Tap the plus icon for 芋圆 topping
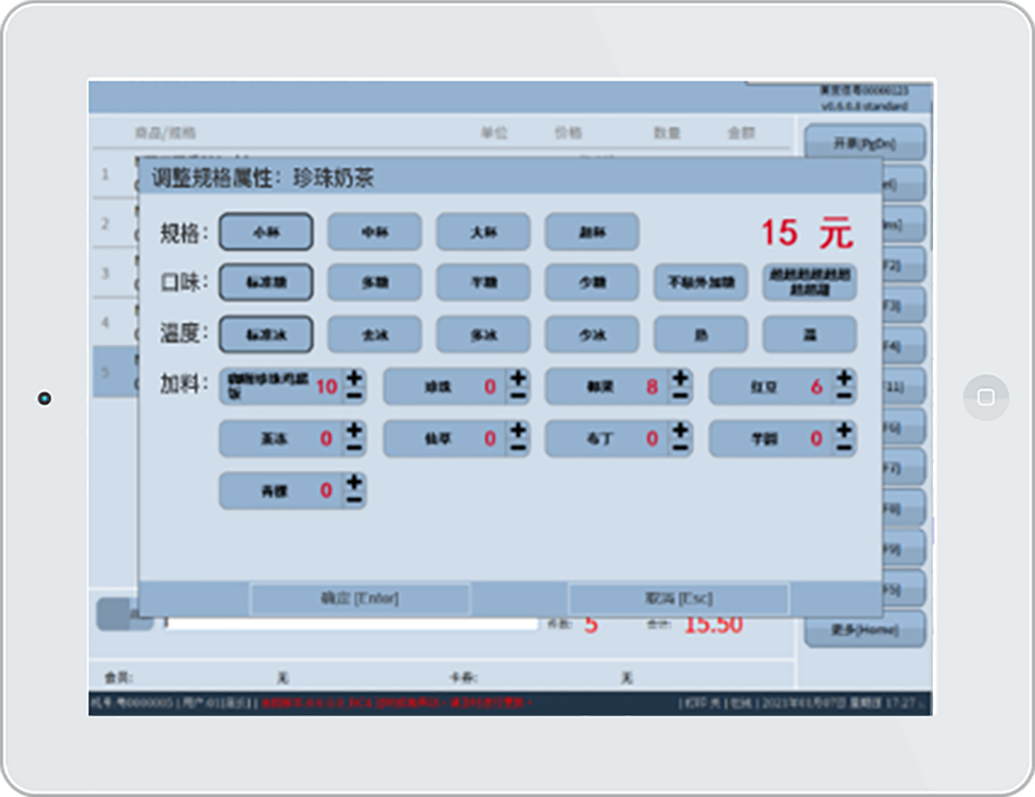1035x797 pixels. [844, 430]
